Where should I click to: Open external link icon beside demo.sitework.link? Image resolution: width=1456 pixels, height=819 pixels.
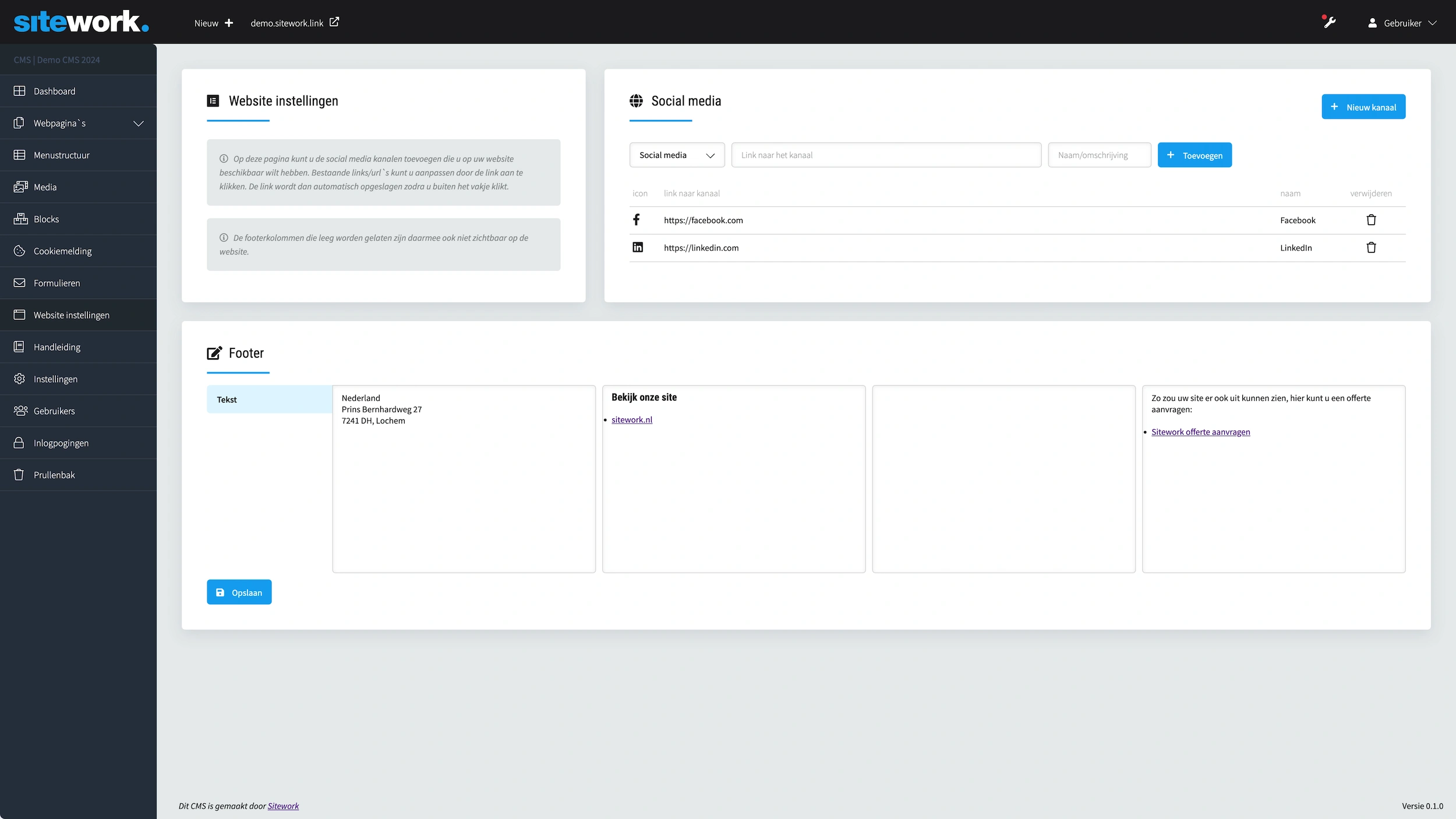pyautogui.click(x=334, y=22)
